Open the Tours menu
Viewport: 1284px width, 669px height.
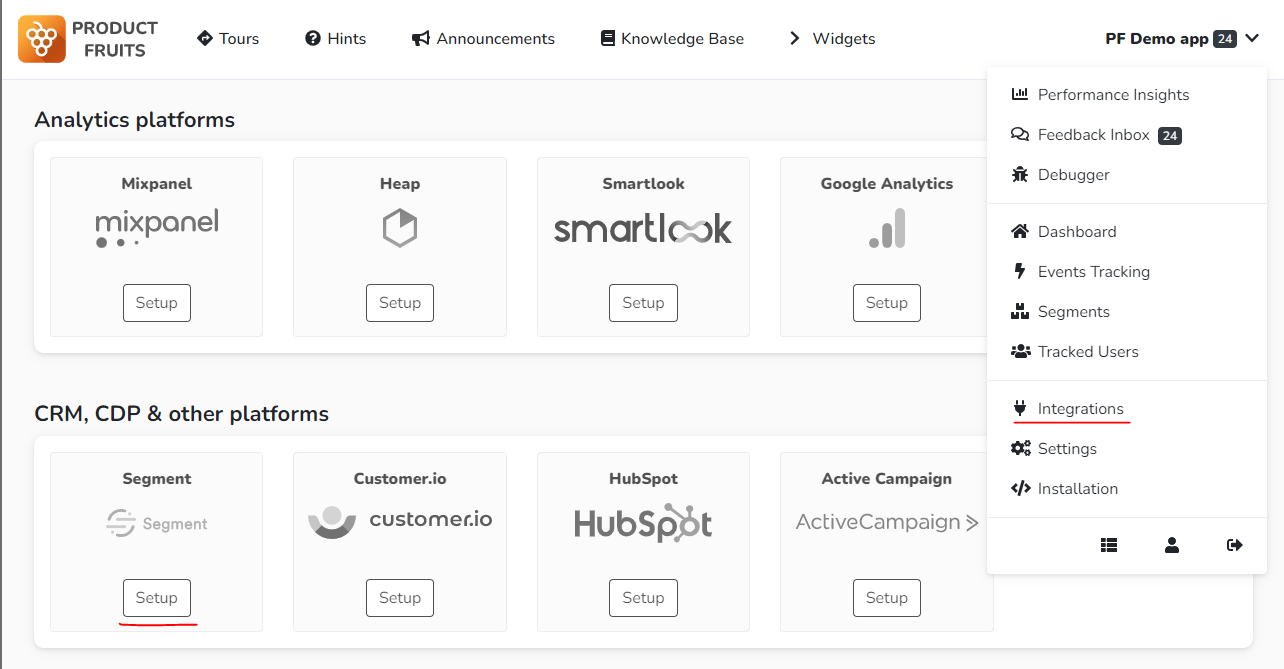tap(228, 38)
